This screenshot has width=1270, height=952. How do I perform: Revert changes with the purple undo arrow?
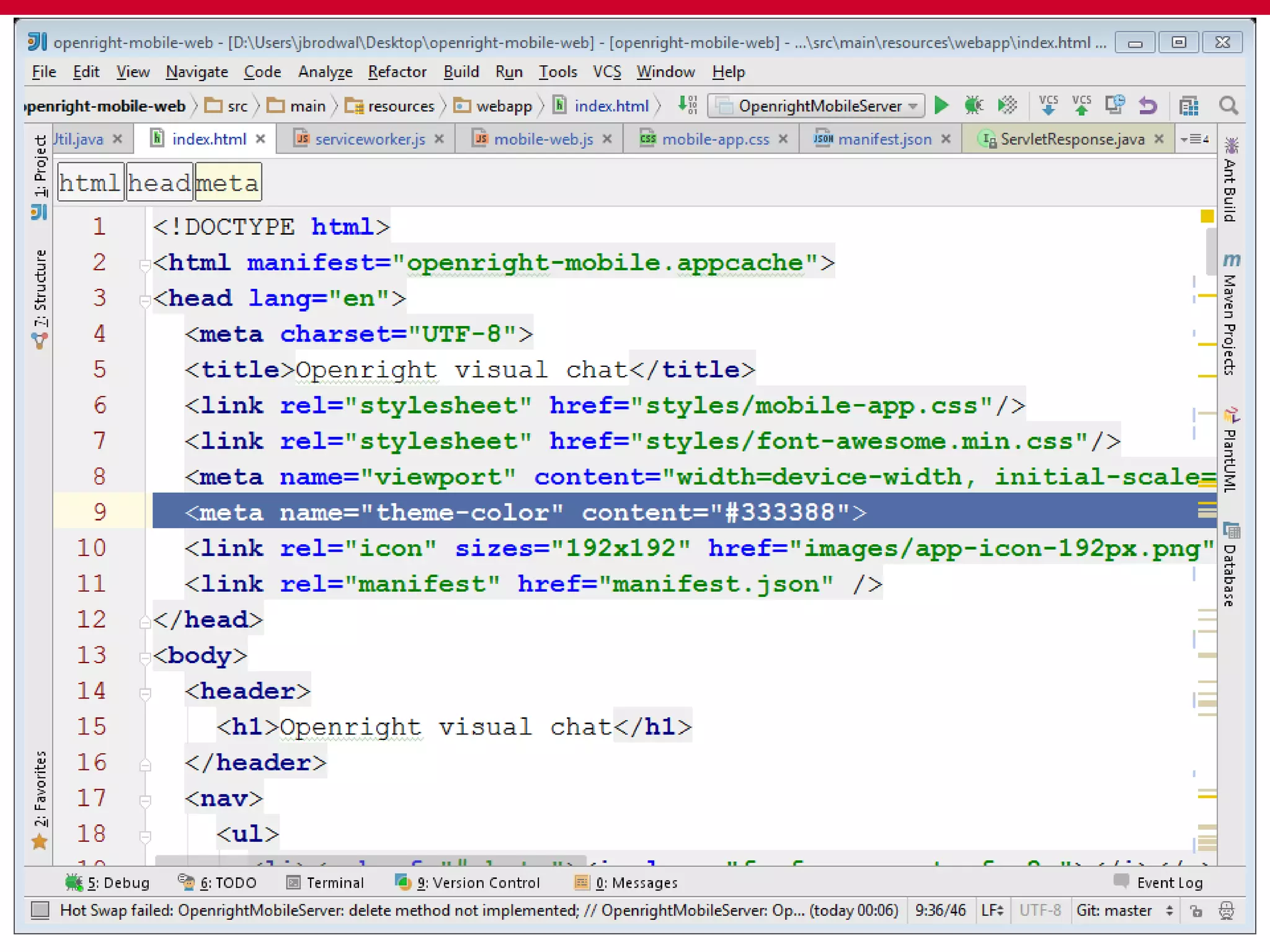tap(1147, 106)
